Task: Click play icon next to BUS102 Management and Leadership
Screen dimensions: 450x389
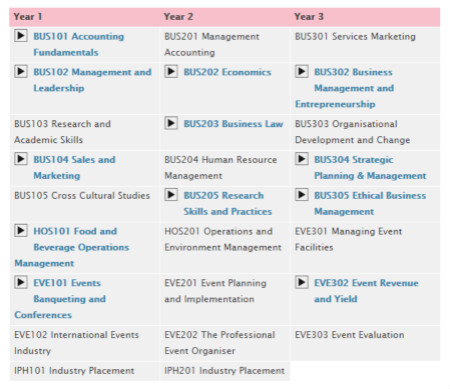Action: (21, 71)
